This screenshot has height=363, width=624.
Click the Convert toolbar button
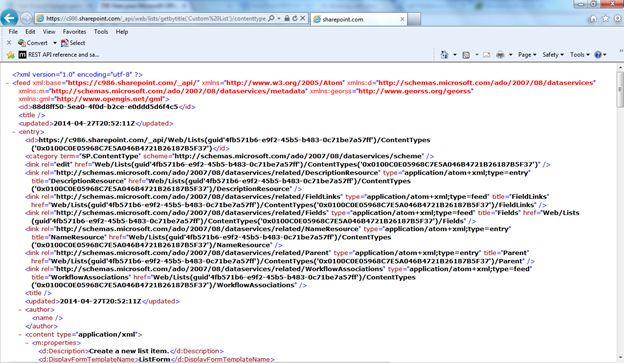[x=33, y=43]
